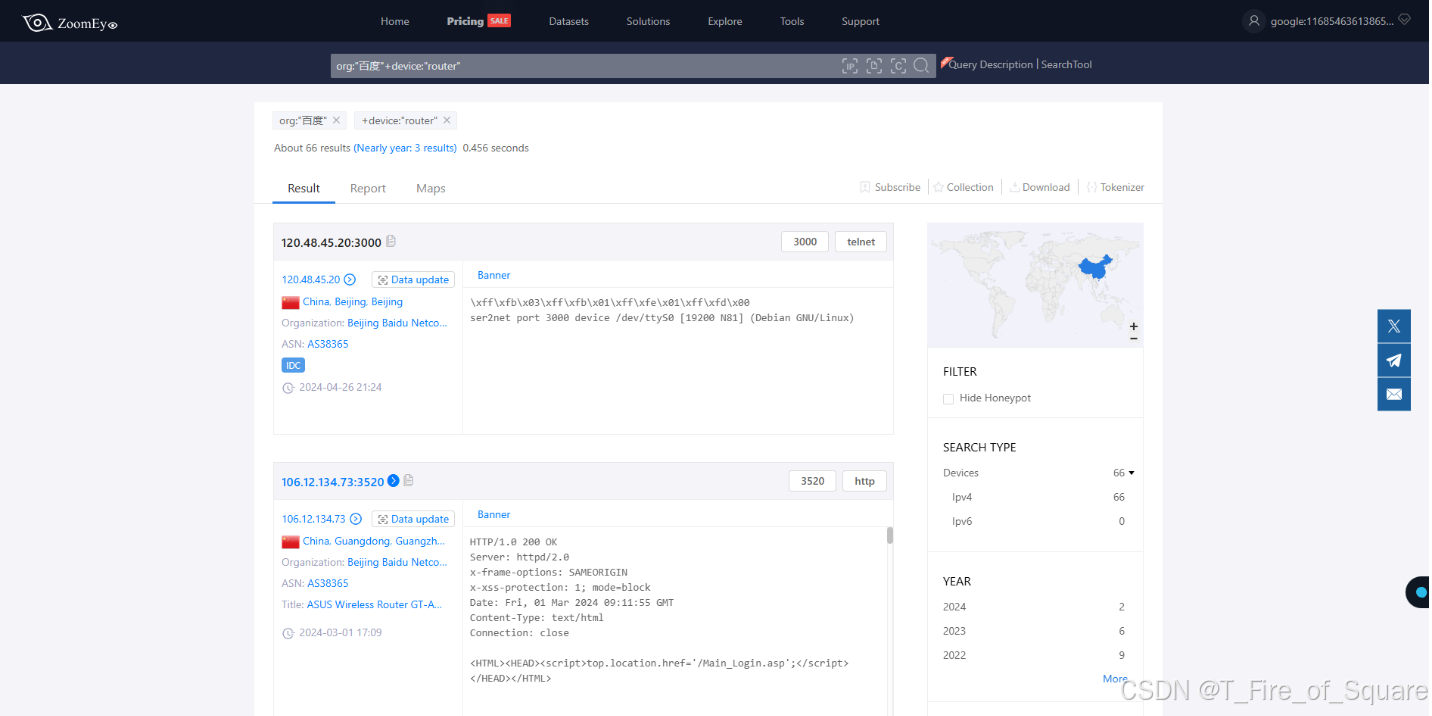Remove the +device:"router" filter tag

point(447,120)
